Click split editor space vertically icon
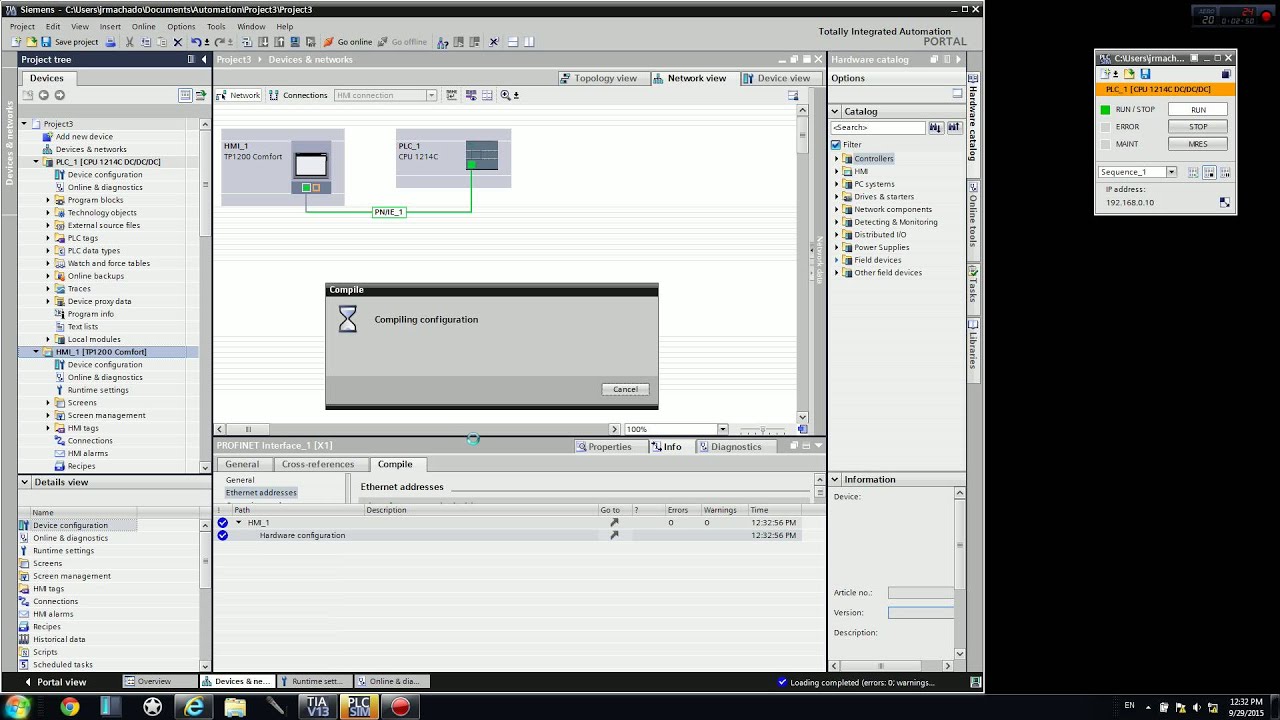1280x720 pixels. (529, 42)
